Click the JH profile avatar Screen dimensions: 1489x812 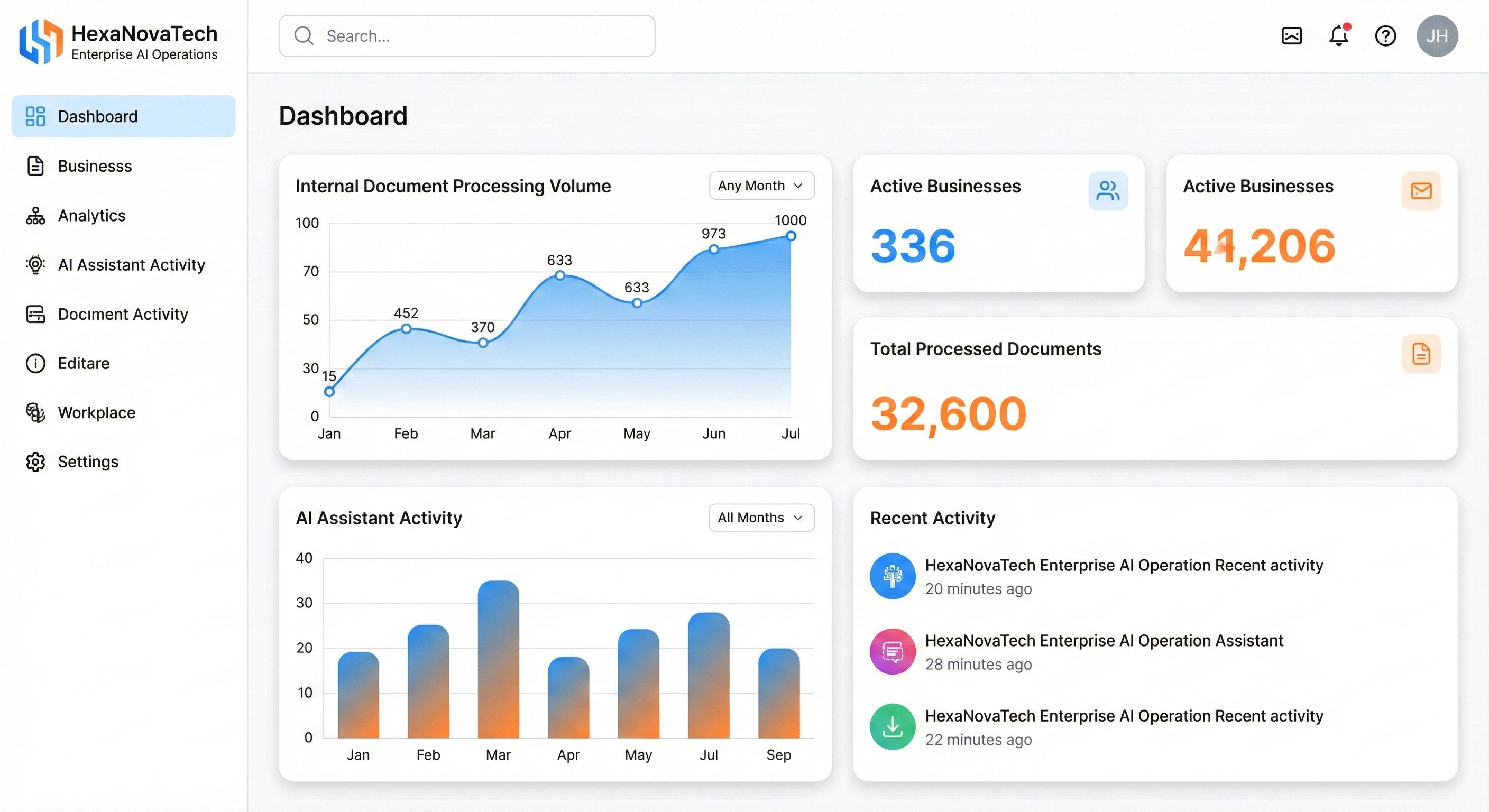pos(1438,36)
